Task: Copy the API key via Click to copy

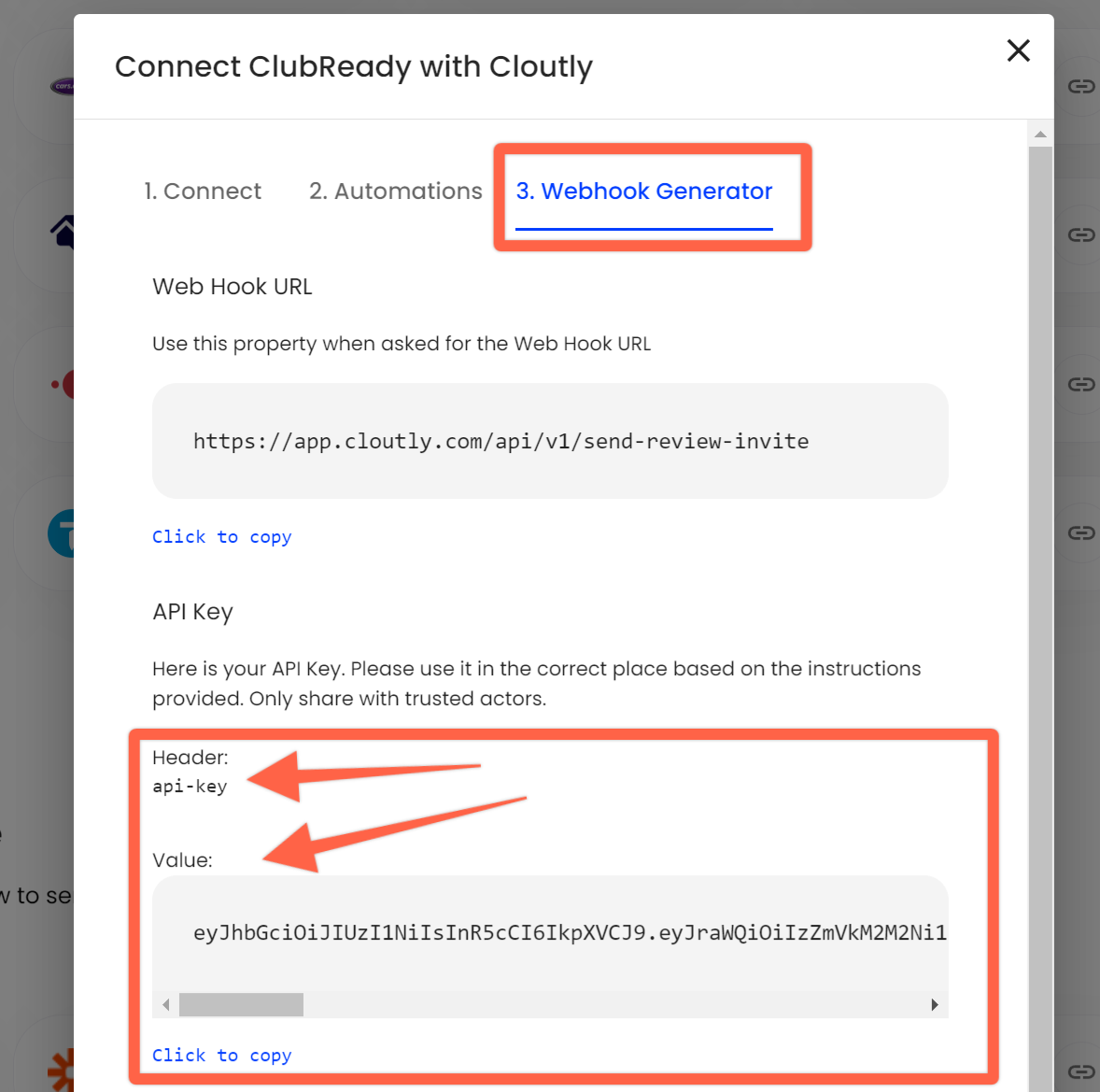Action: click(x=222, y=1056)
